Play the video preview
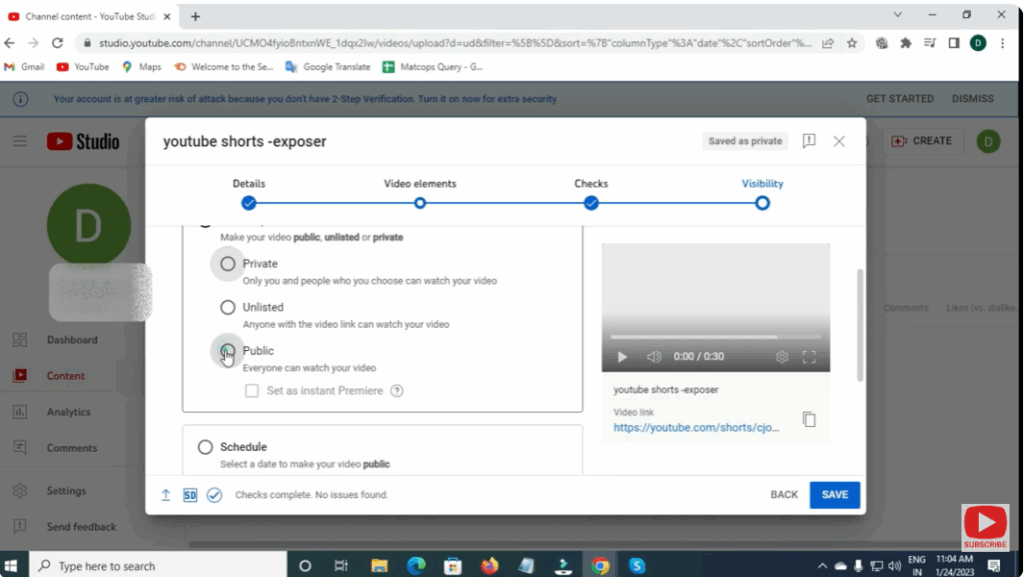1024x577 pixels. (x=621, y=356)
